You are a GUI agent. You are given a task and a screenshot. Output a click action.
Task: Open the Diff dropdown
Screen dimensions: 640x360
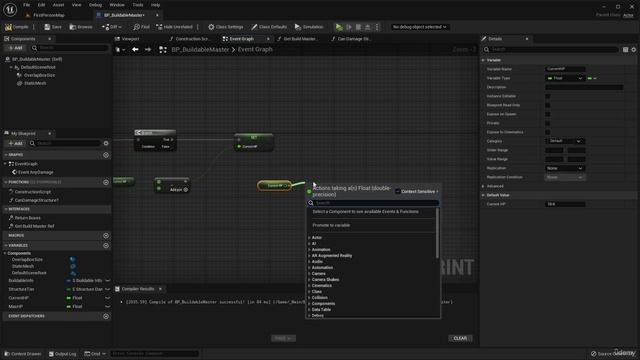point(111,27)
